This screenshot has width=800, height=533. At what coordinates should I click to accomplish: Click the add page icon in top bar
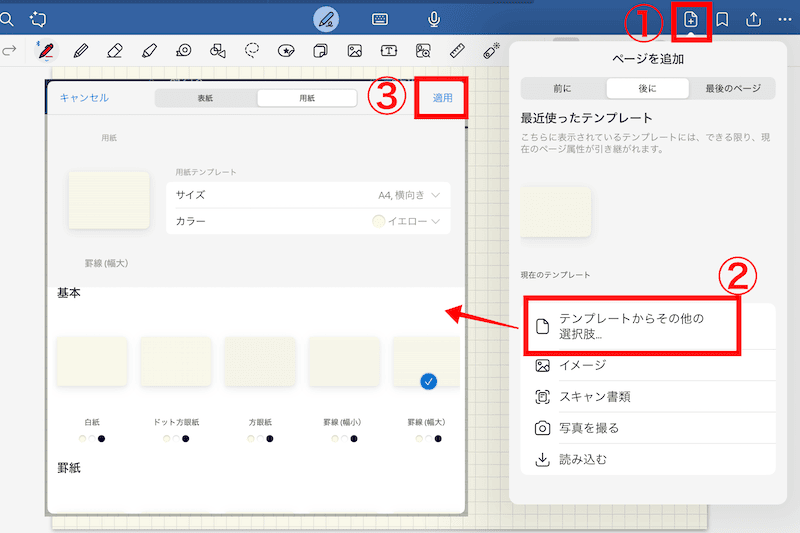pyautogui.click(x=690, y=20)
